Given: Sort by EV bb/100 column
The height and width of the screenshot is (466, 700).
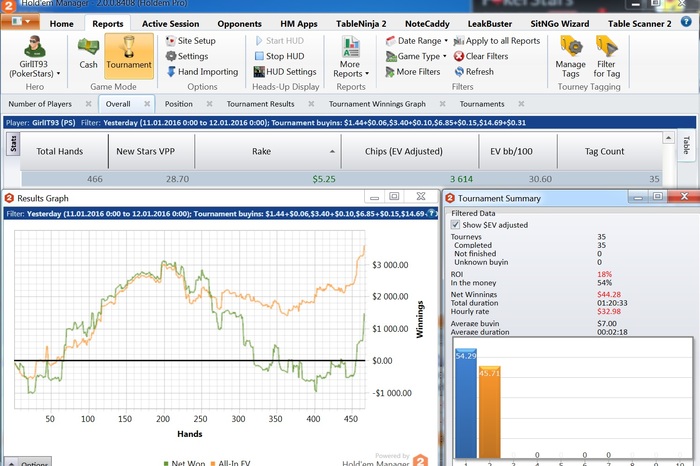Looking at the screenshot, I should [518, 151].
